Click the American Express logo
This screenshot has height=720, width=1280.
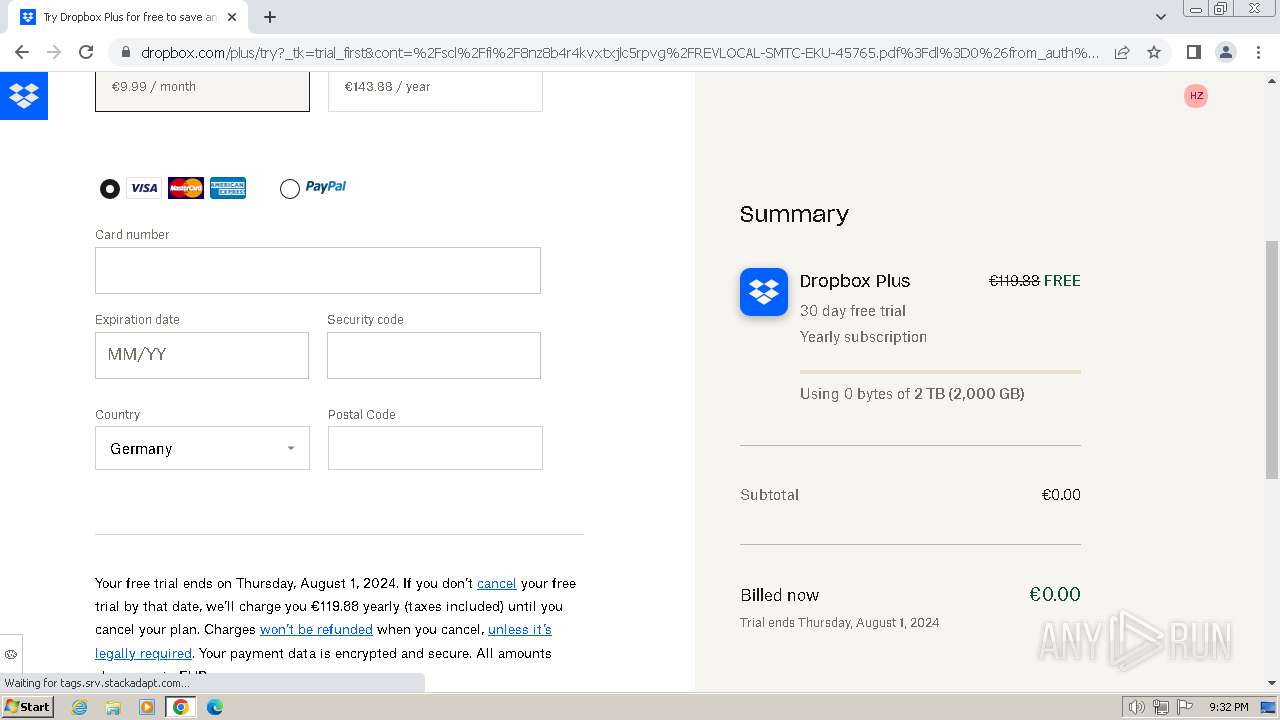[228, 188]
